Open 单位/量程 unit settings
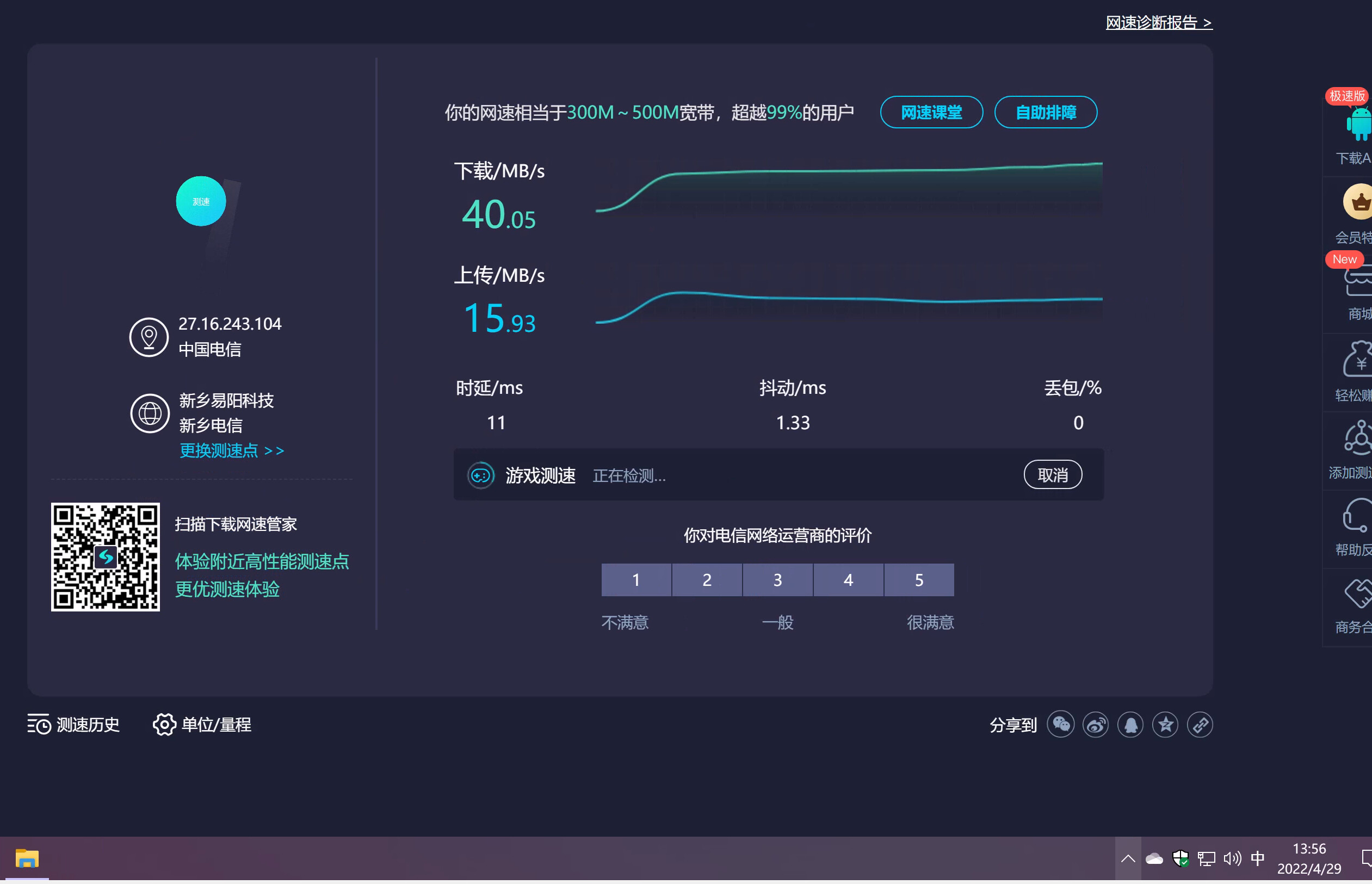Viewport: 1372px width, 884px height. (202, 725)
